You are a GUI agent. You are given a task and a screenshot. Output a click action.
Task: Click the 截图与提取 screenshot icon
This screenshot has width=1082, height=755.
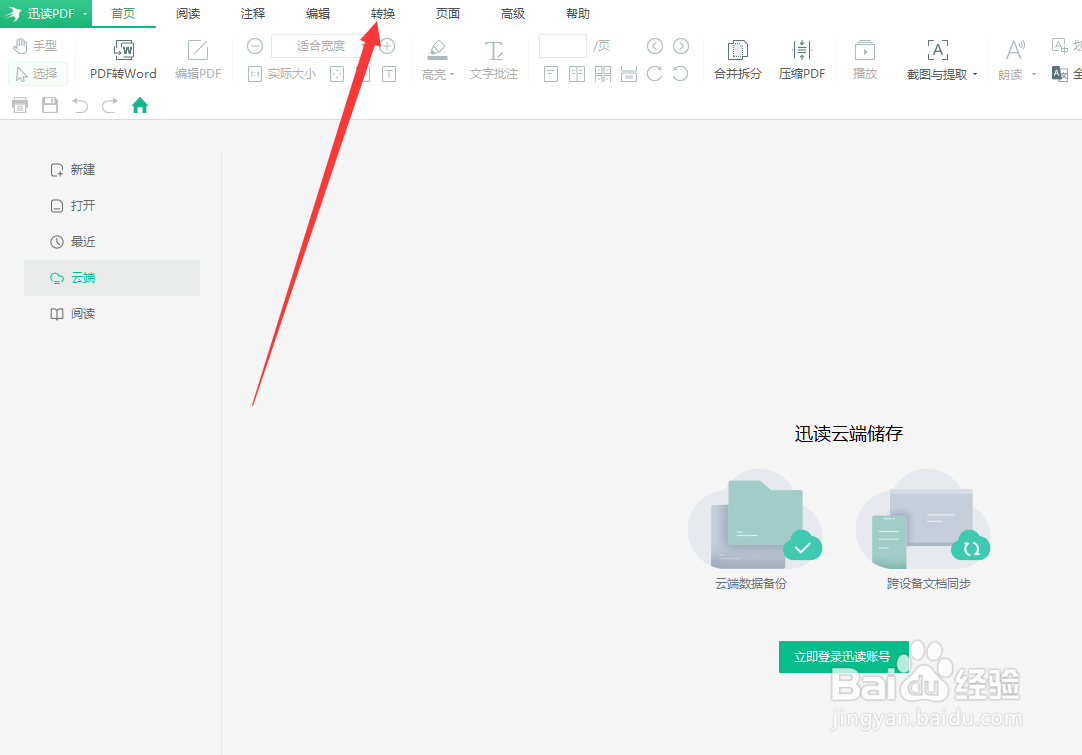click(x=937, y=50)
